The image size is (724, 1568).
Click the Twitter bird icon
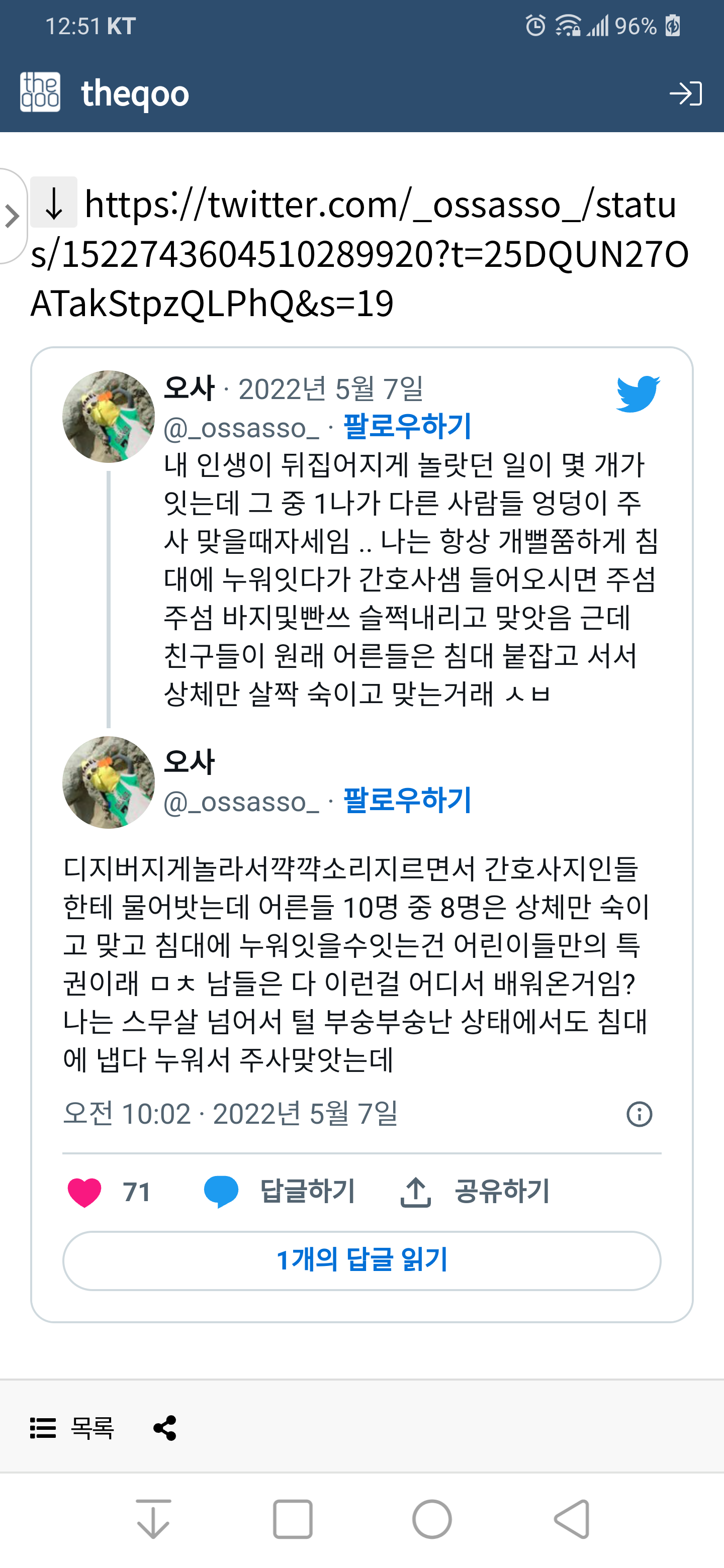click(x=638, y=394)
